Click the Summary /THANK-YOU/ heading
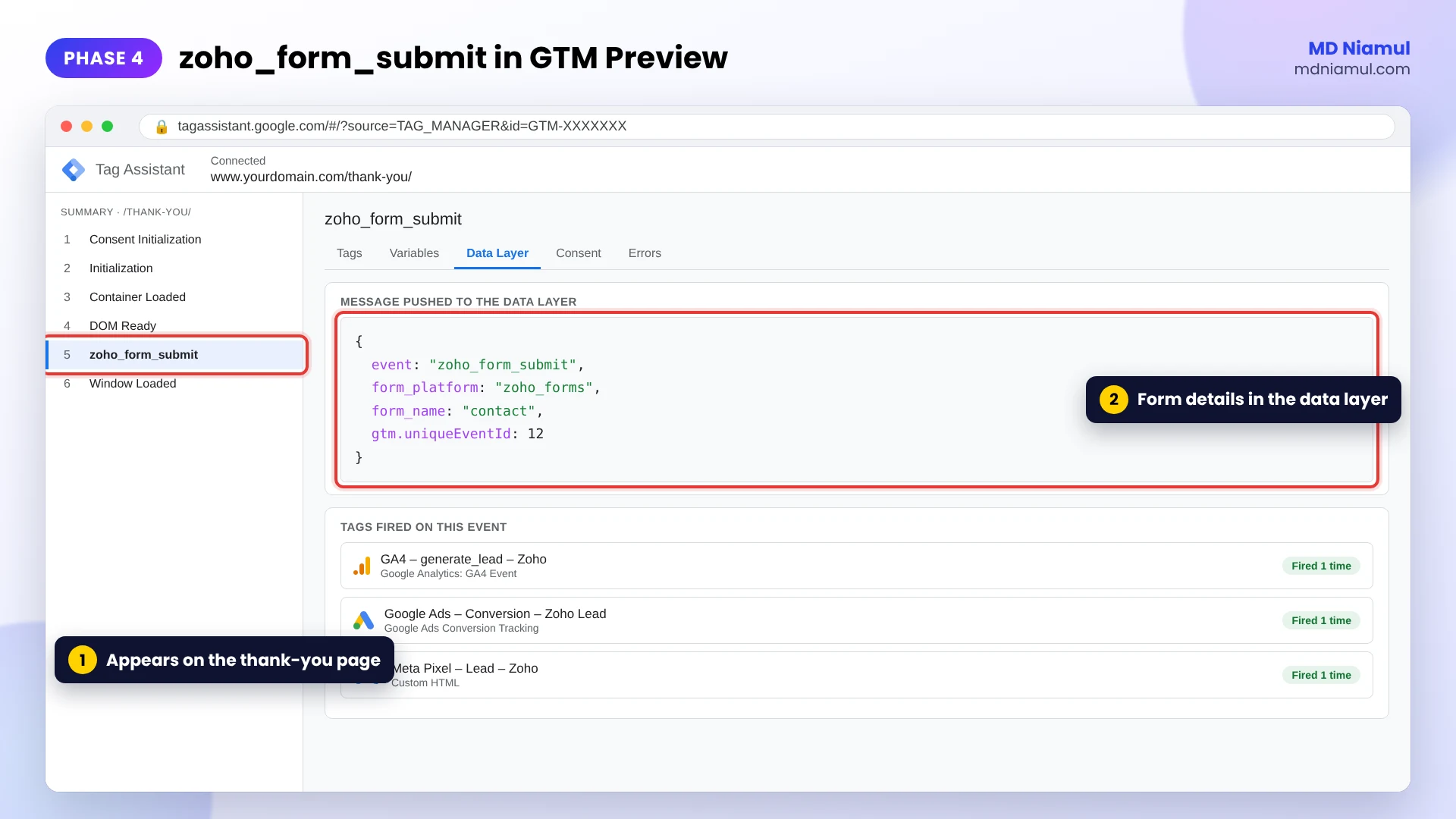The image size is (1456, 819). (x=126, y=212)
